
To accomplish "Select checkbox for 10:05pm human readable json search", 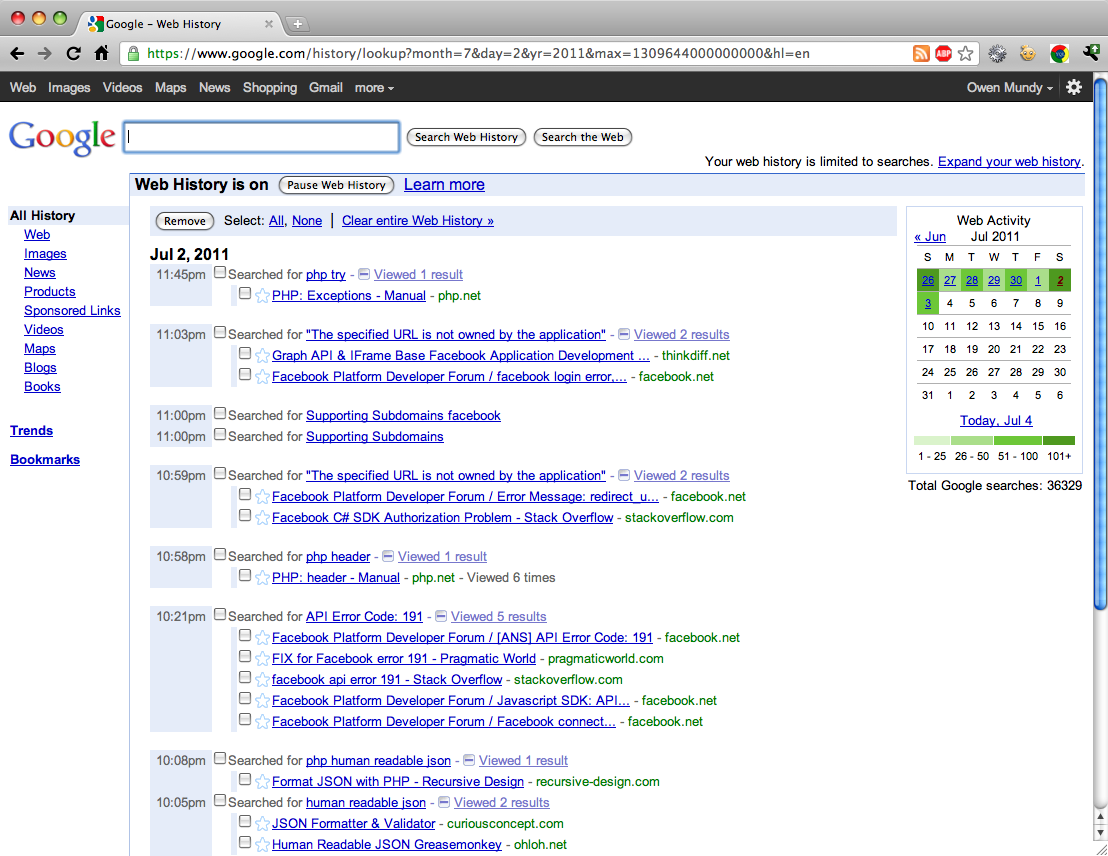I will (x=220, y=801).
